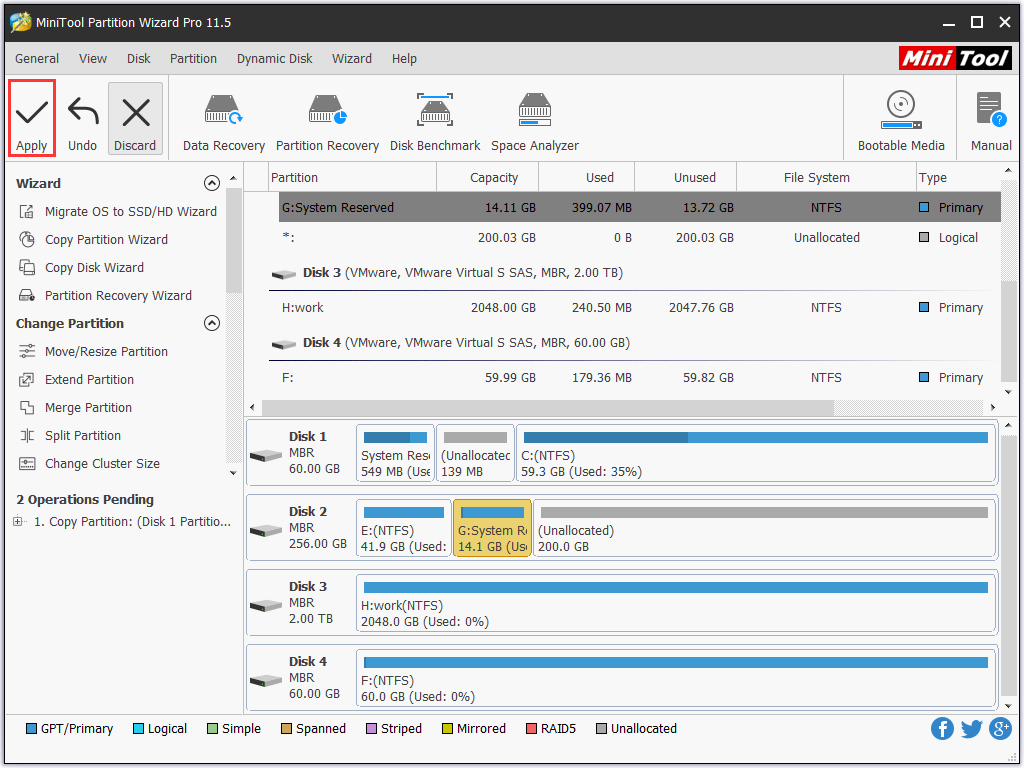Sort by Unused column header
1024x768 pixels.
685,178
